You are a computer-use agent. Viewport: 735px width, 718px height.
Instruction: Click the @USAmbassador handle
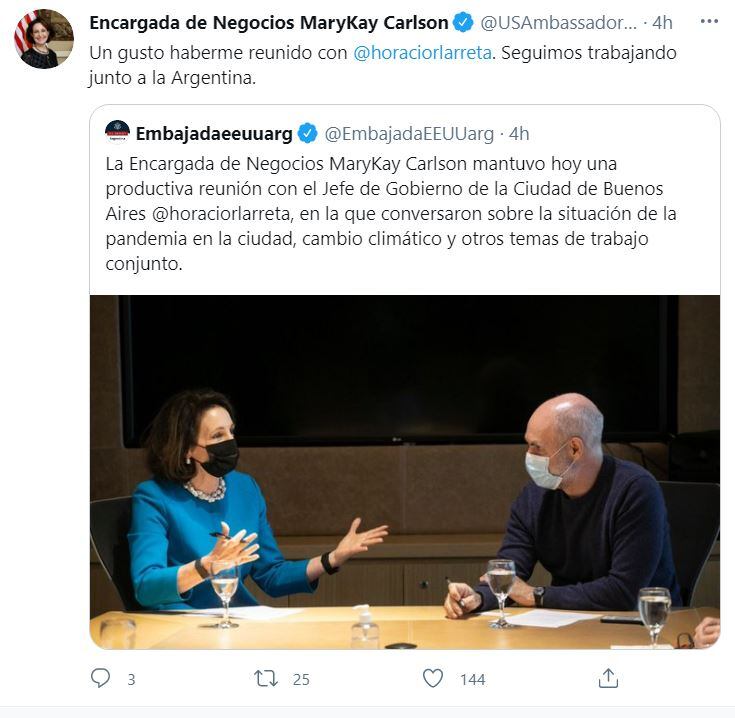tap(559, 22)
